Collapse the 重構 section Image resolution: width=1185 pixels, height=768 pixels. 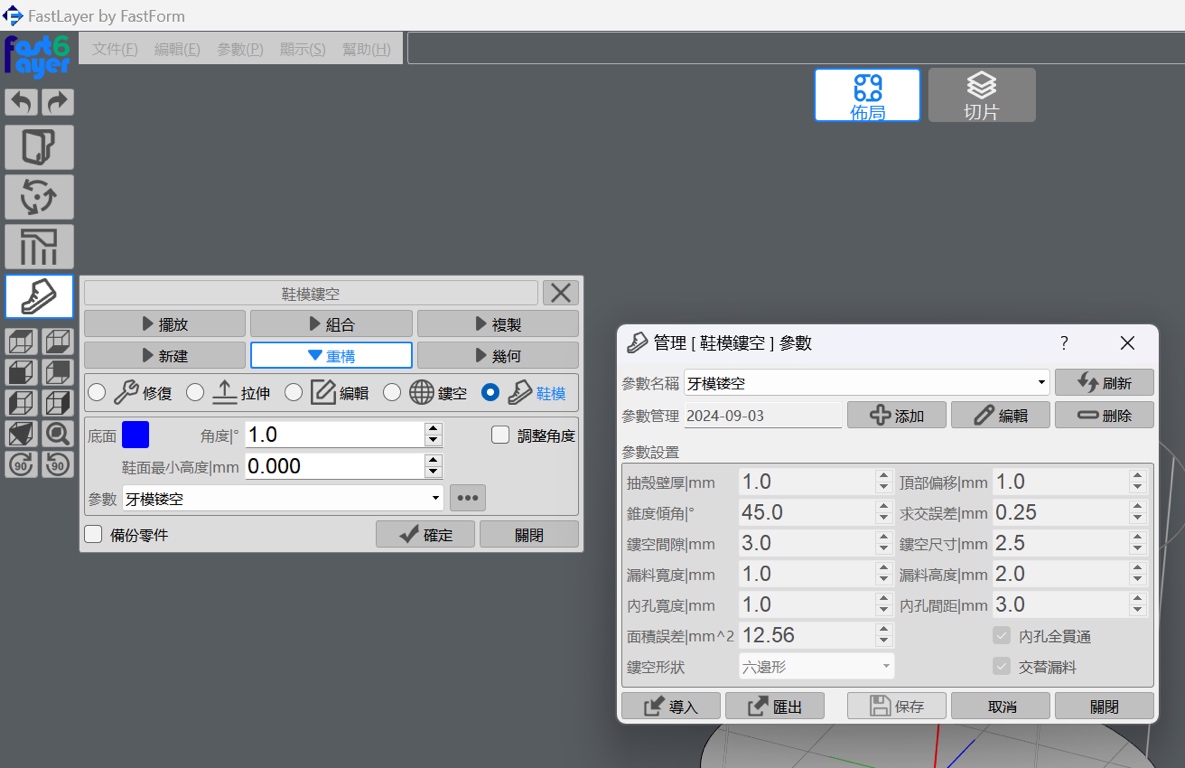[331, 355]
